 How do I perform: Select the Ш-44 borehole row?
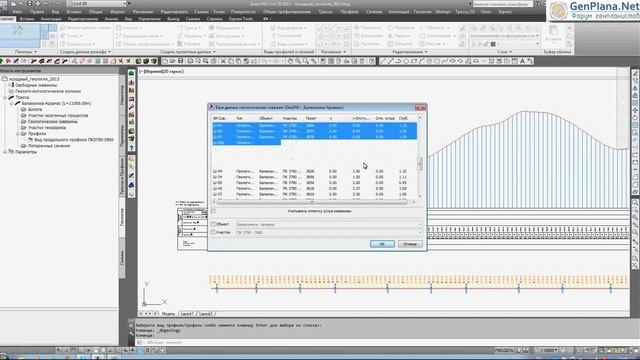tap(314, 171)
